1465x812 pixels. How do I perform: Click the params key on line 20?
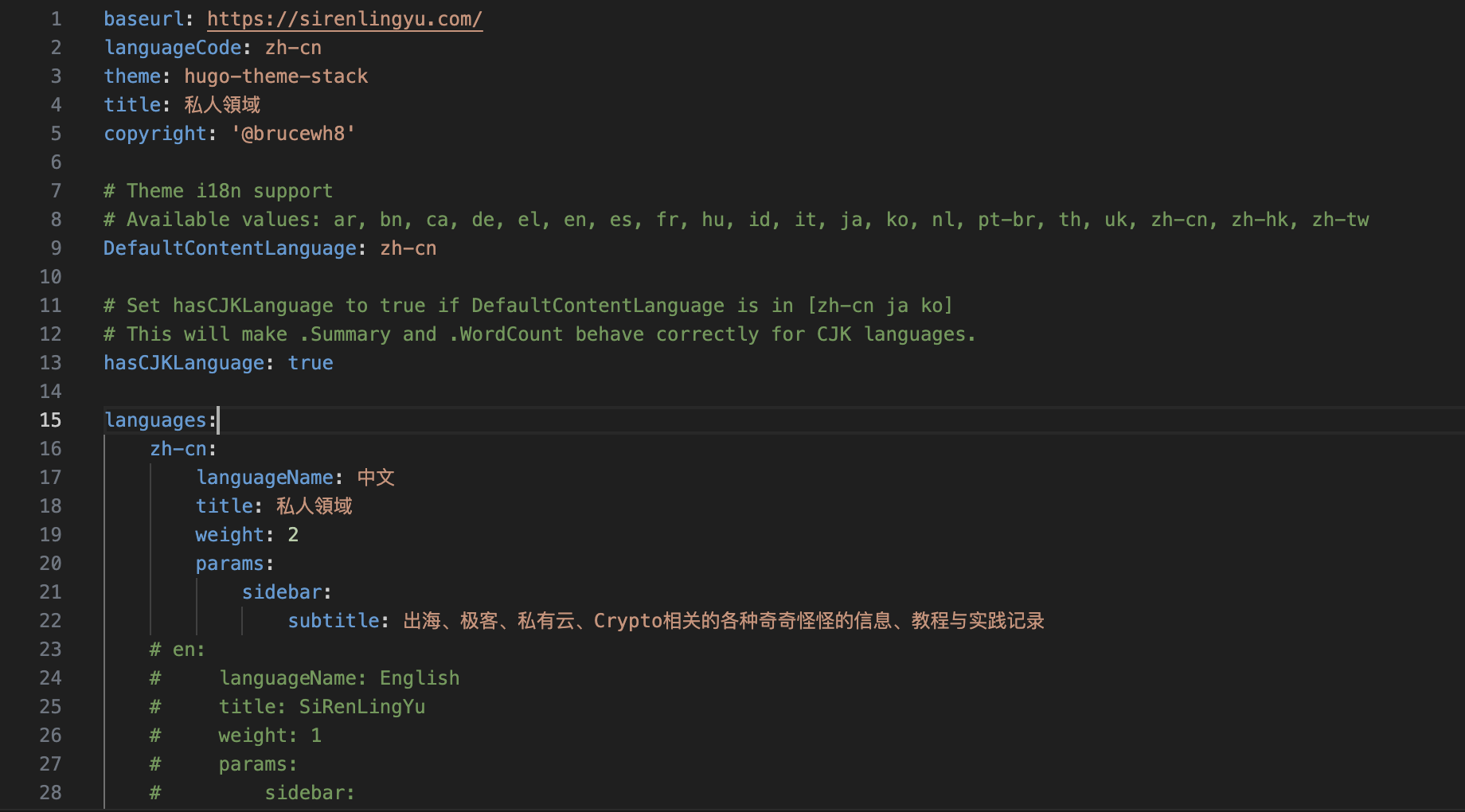pyautogui.click(x=229, y=564)
